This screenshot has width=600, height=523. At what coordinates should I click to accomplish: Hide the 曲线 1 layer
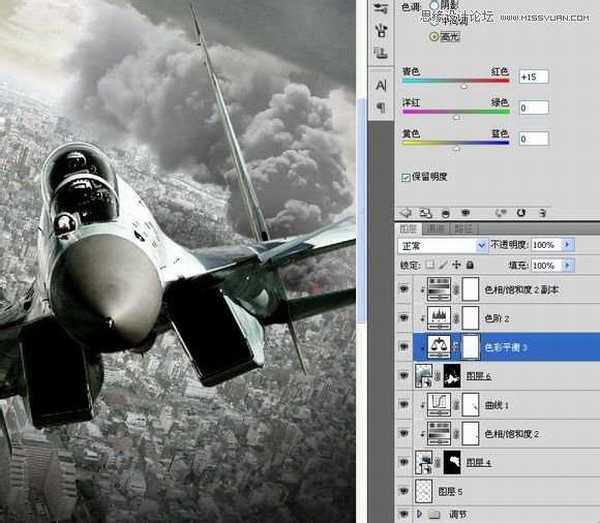point(405,405)
